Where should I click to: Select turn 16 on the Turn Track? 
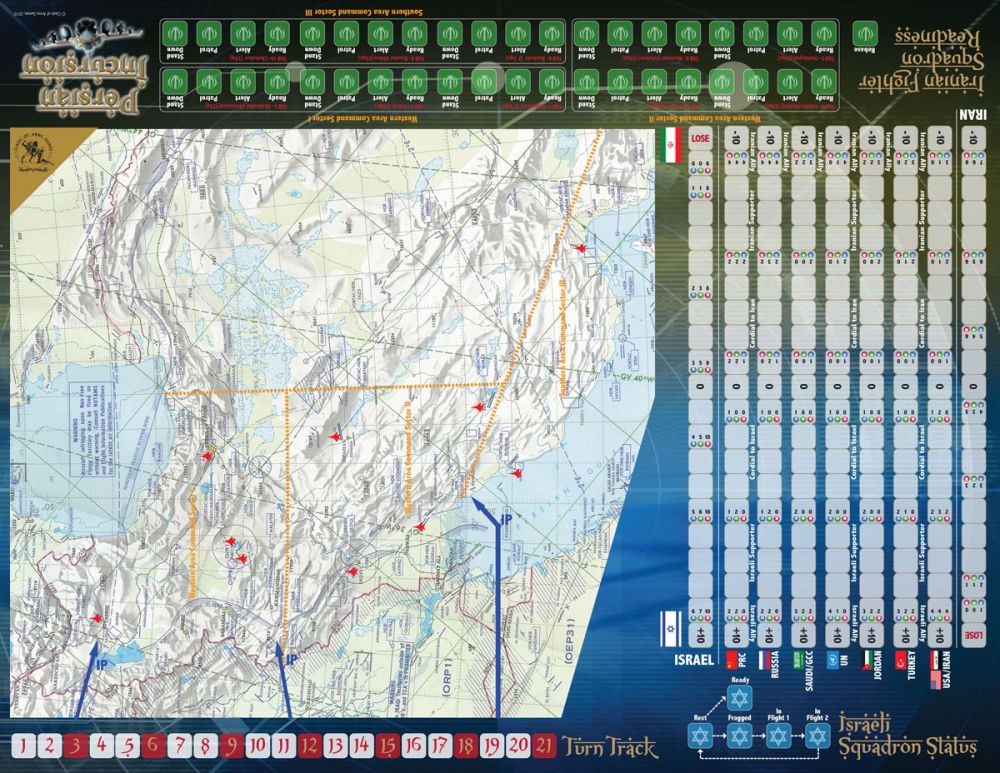tap(413, 746)
